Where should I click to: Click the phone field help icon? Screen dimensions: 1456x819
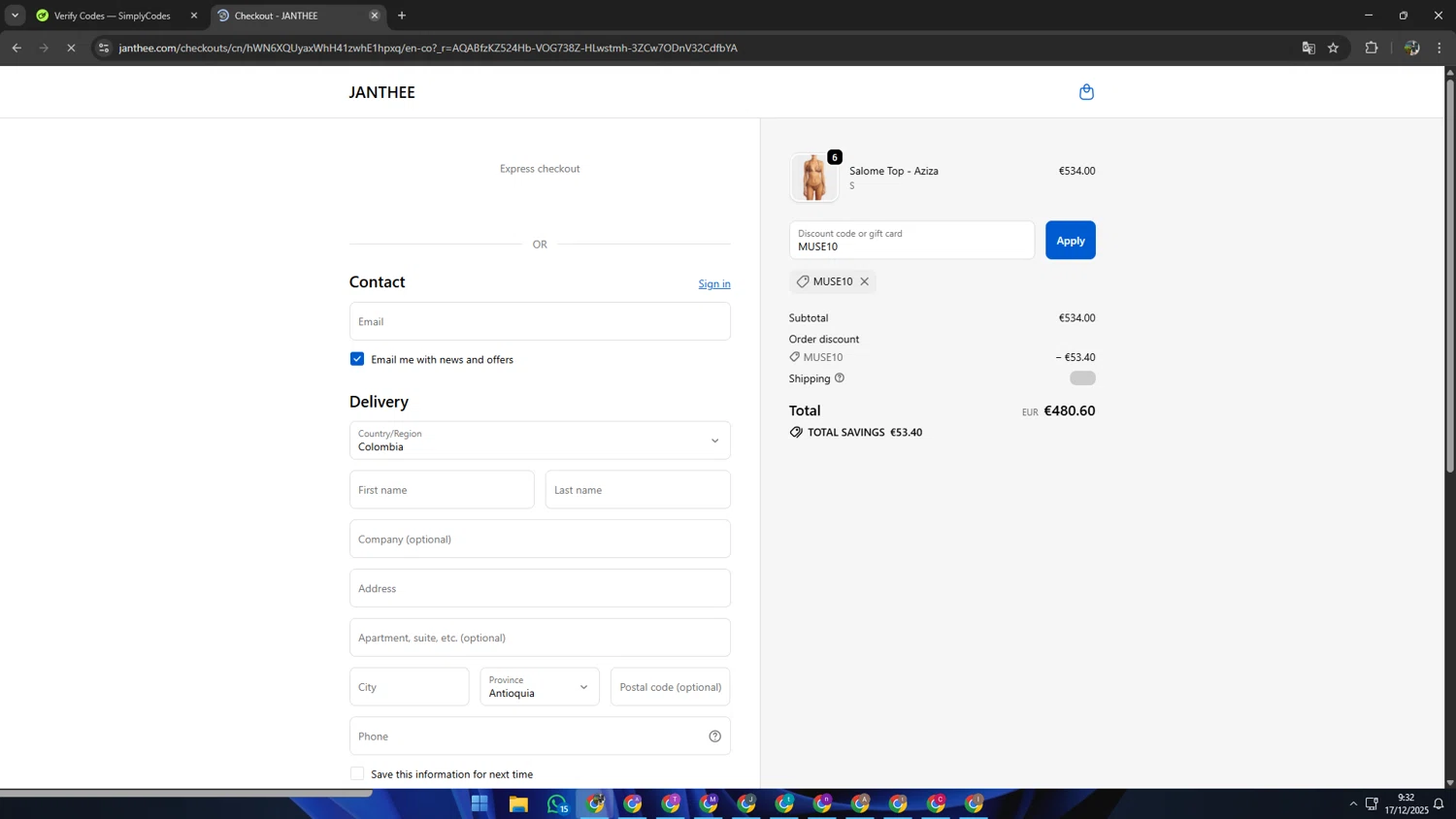[714, 737]
